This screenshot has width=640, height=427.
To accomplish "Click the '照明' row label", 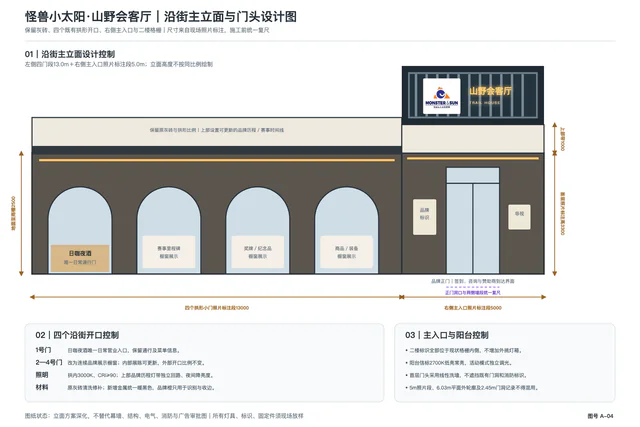I will (42, 375).
